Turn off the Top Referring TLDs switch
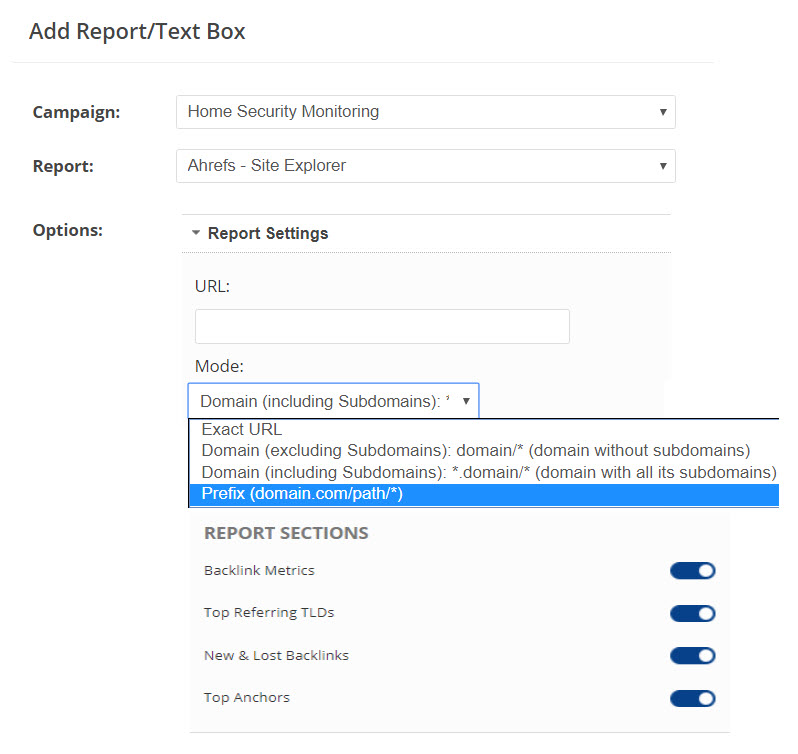This screenshot has width=798, height=754. pos(692,613)
